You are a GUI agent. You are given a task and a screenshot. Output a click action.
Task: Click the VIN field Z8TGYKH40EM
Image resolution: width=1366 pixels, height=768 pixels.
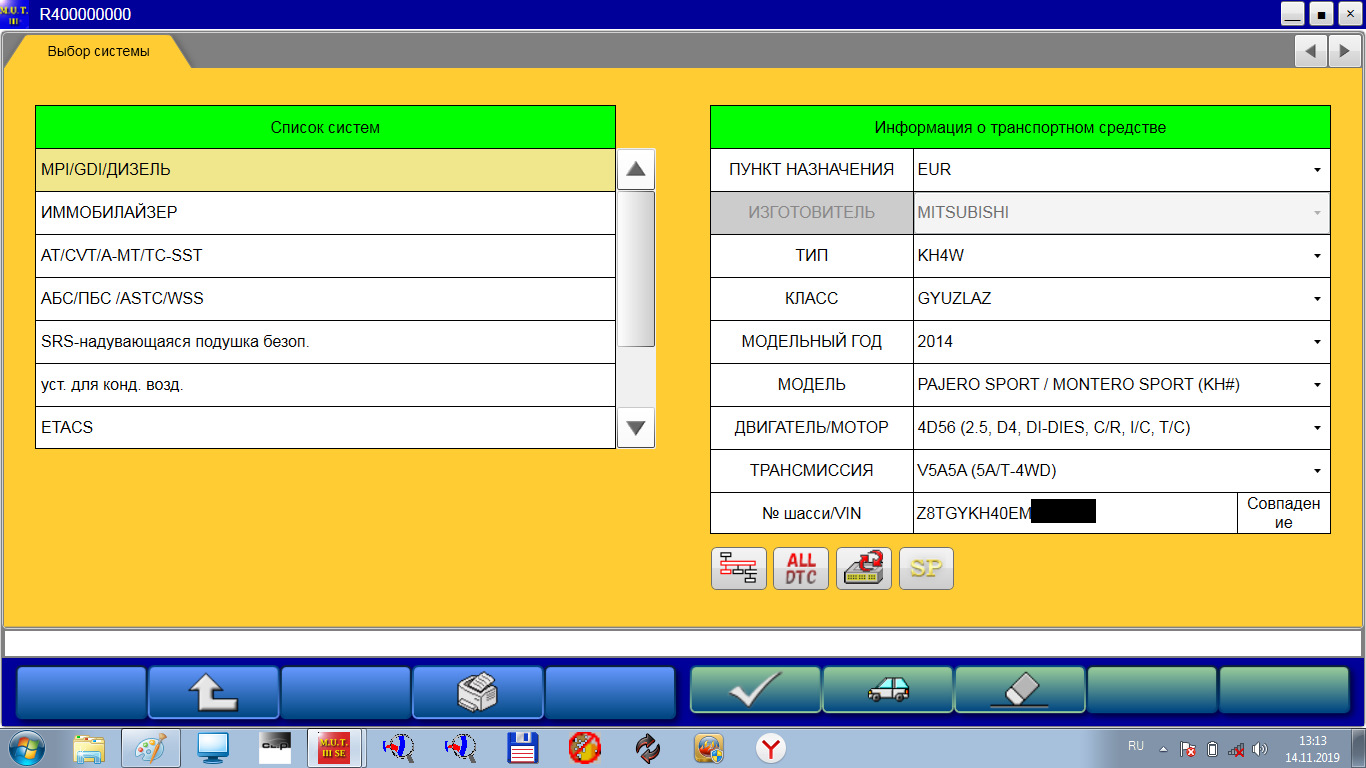click(1075, 513)
